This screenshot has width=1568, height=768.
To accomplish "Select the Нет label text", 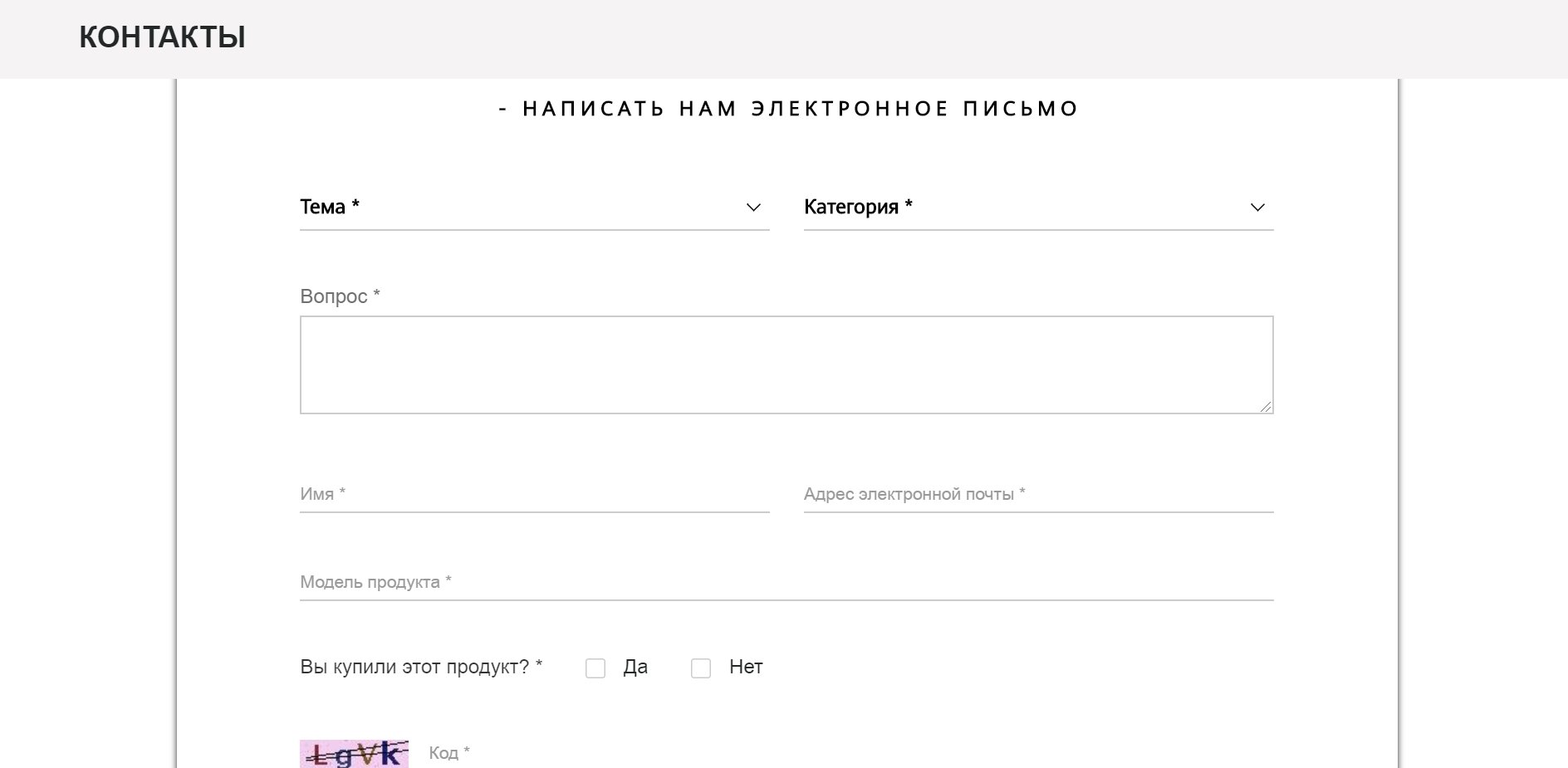I will [x=746, y=667].
